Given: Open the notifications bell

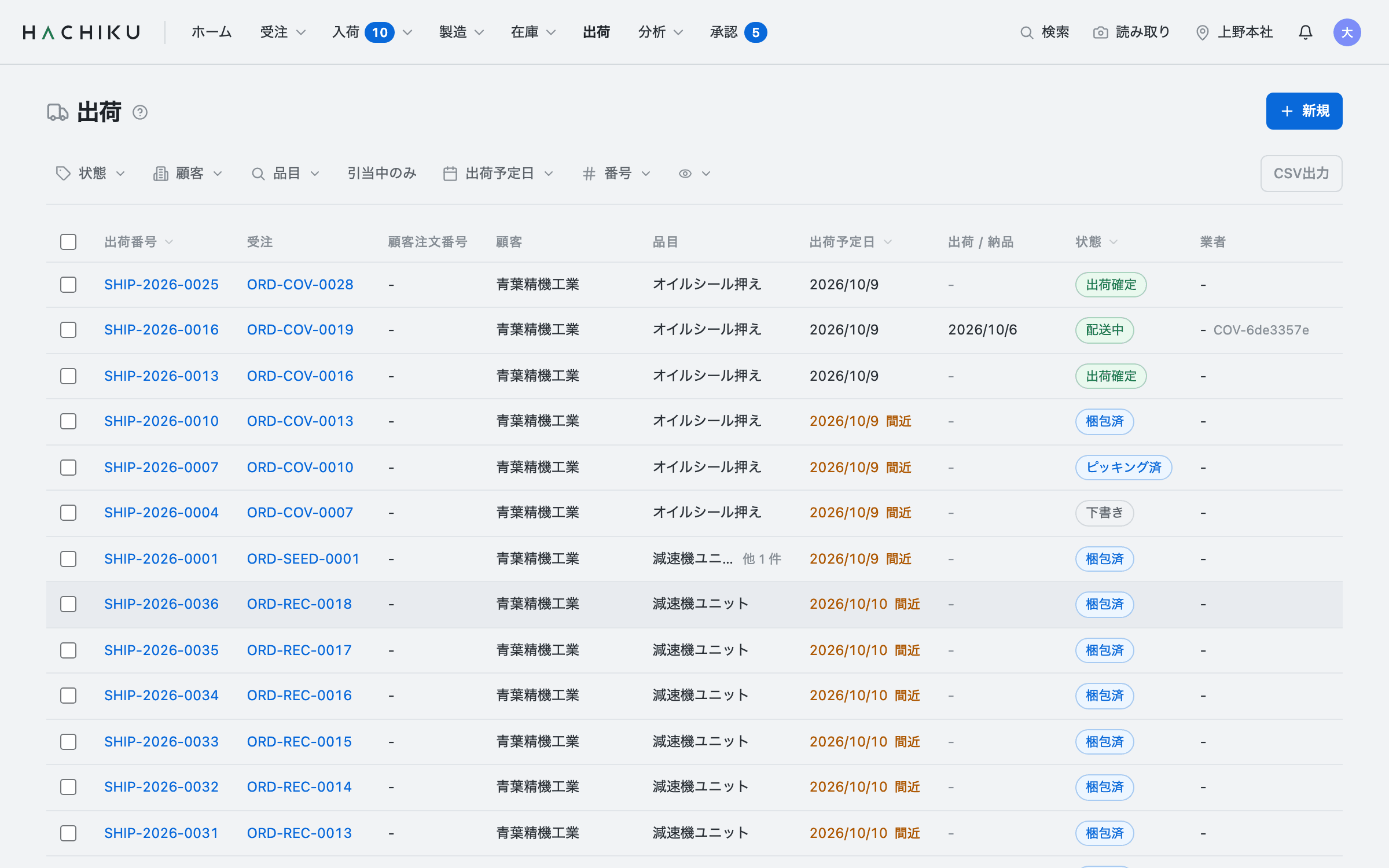Looking at the screenshot, I should click(x=1305, y=32).
